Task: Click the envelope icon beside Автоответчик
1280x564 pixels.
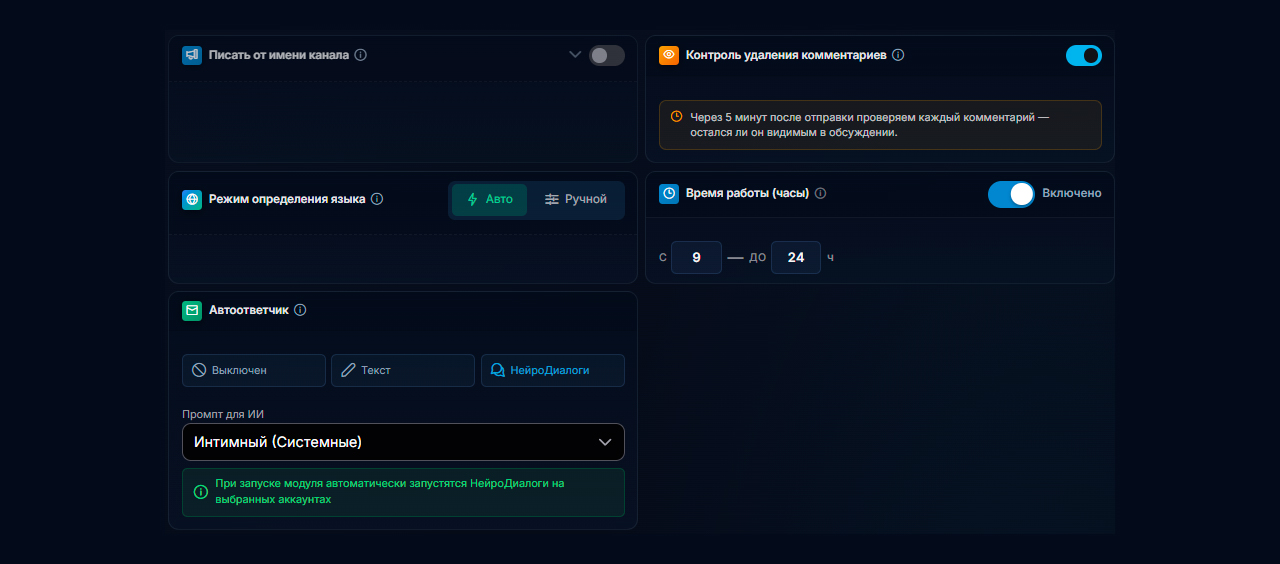Action: click(192, 310)
